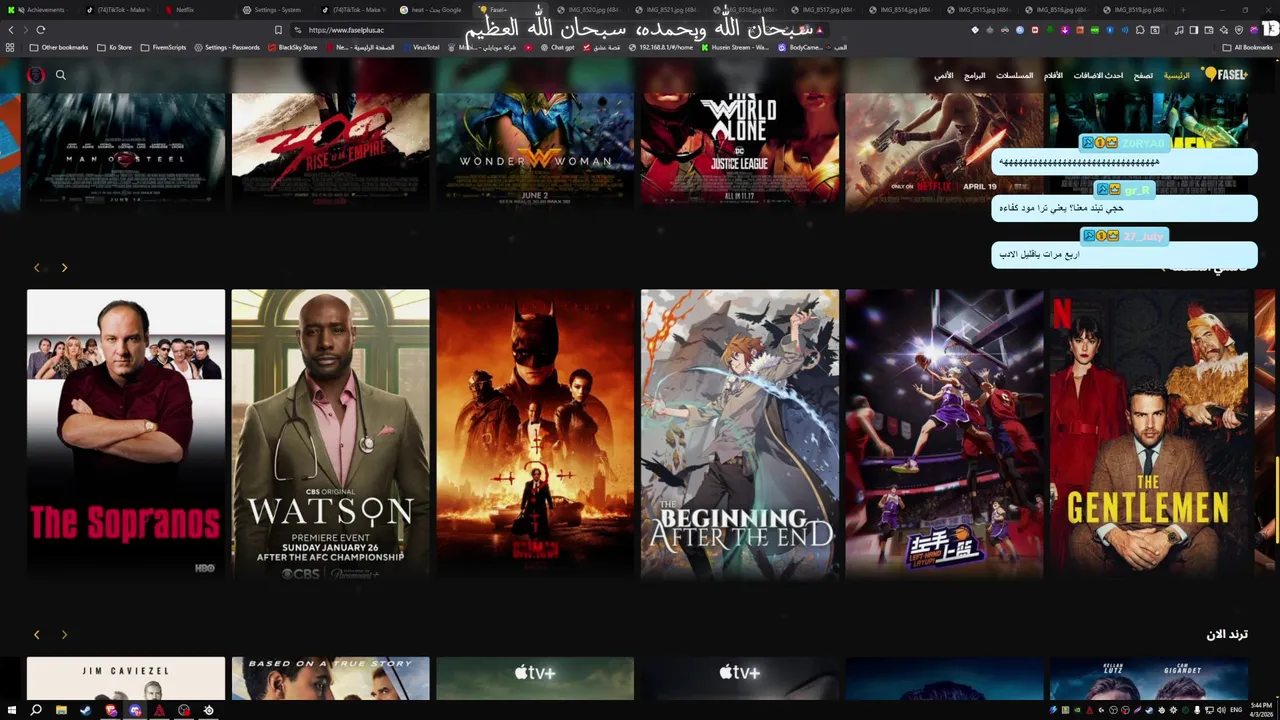Open البرامج nav item

pos(975,75)
